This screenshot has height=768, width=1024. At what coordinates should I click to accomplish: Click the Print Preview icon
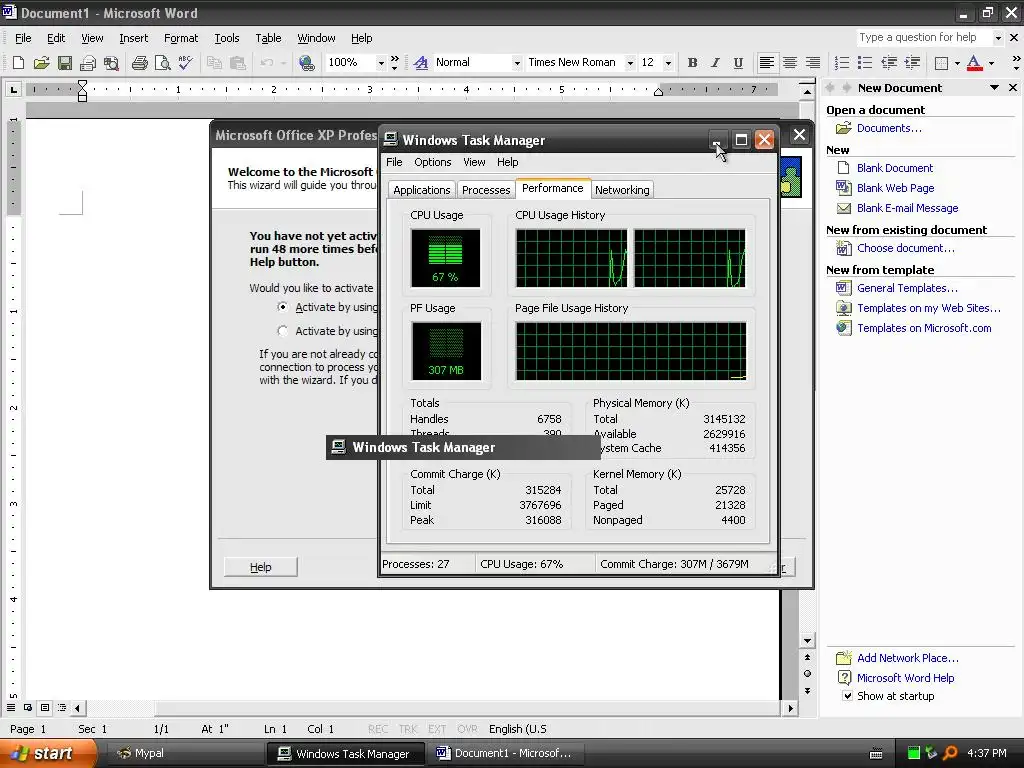click(x=163, y=63)
